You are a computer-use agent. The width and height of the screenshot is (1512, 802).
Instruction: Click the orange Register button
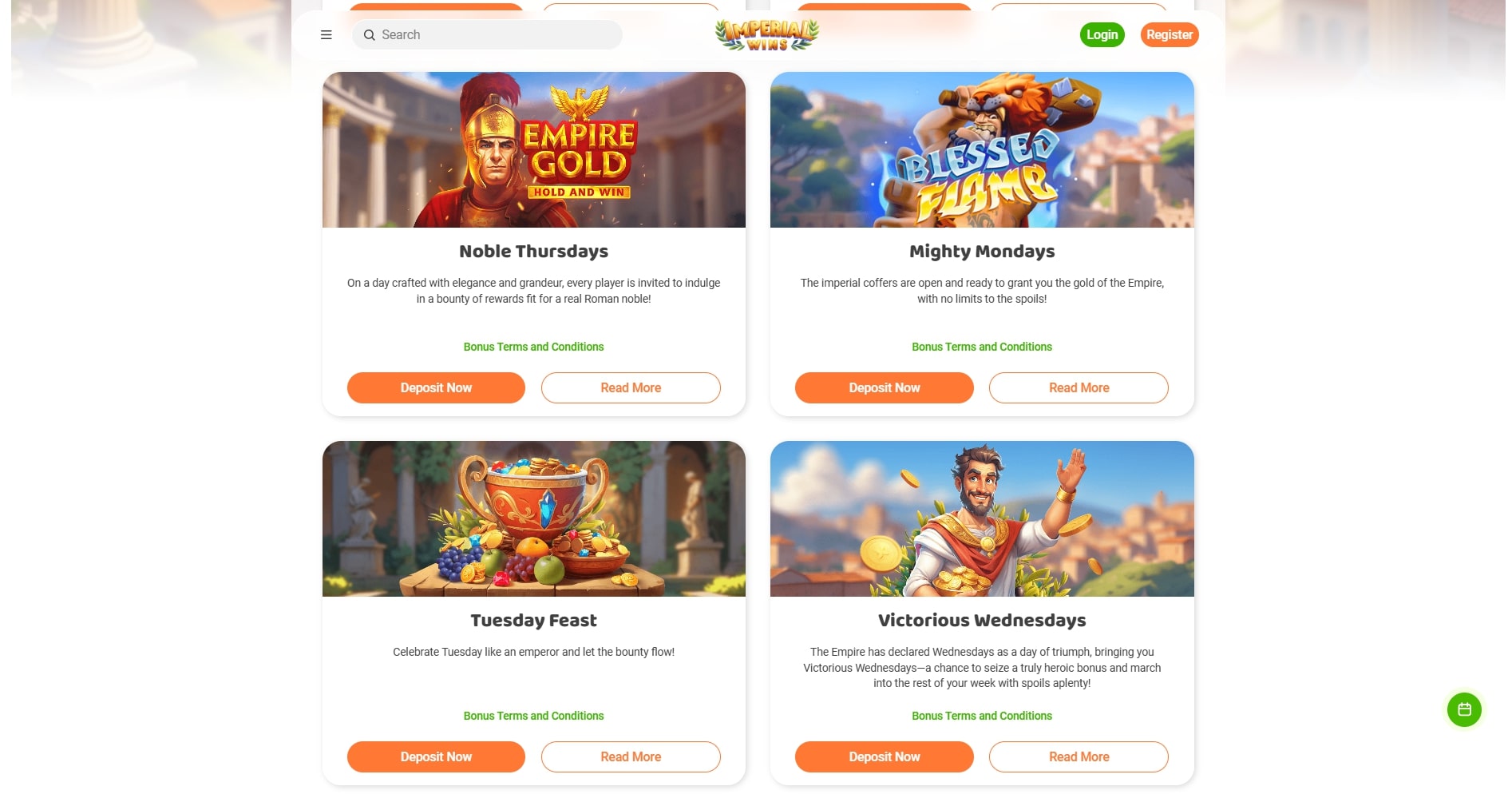click(1170, 35)
